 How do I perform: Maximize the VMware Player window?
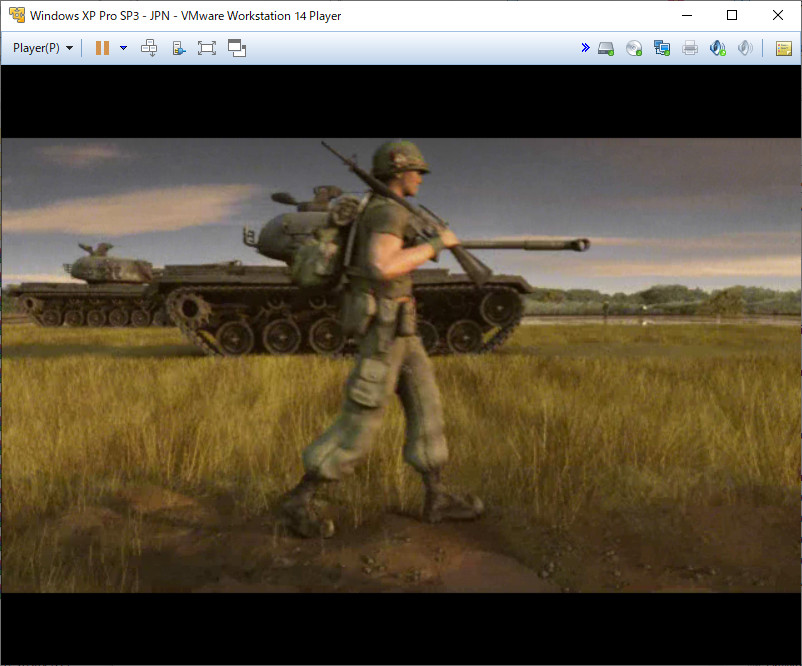tap(732, 15)
